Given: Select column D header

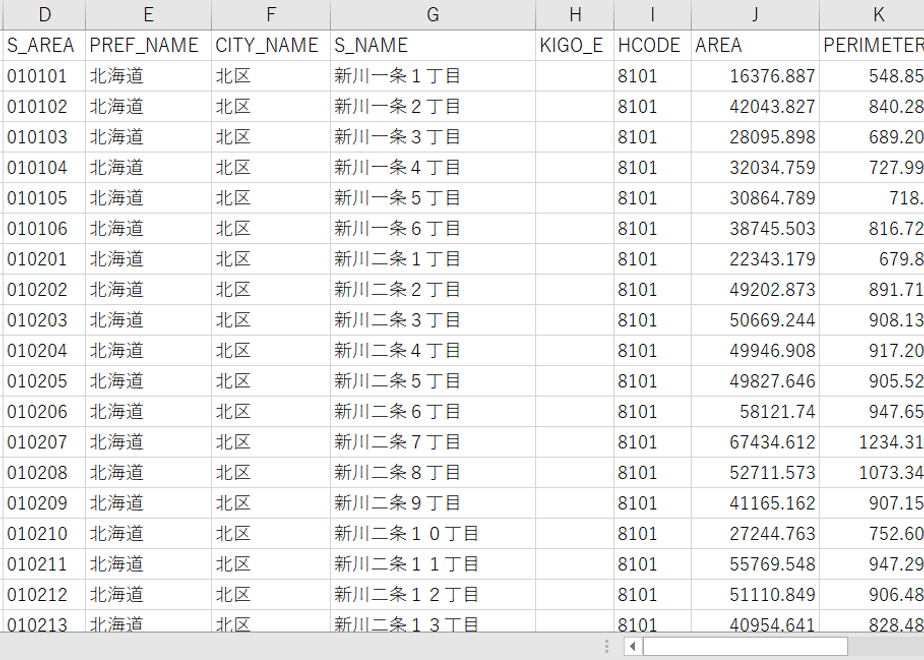Looking at the screenshot, I should point(45,15).
